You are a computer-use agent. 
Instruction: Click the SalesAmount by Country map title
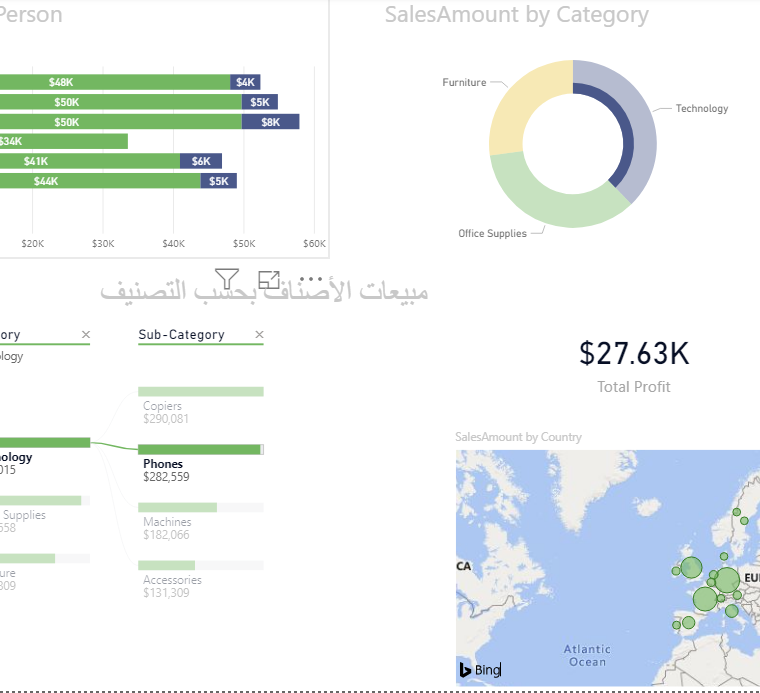pyautogui.click(x=518, y=437)
